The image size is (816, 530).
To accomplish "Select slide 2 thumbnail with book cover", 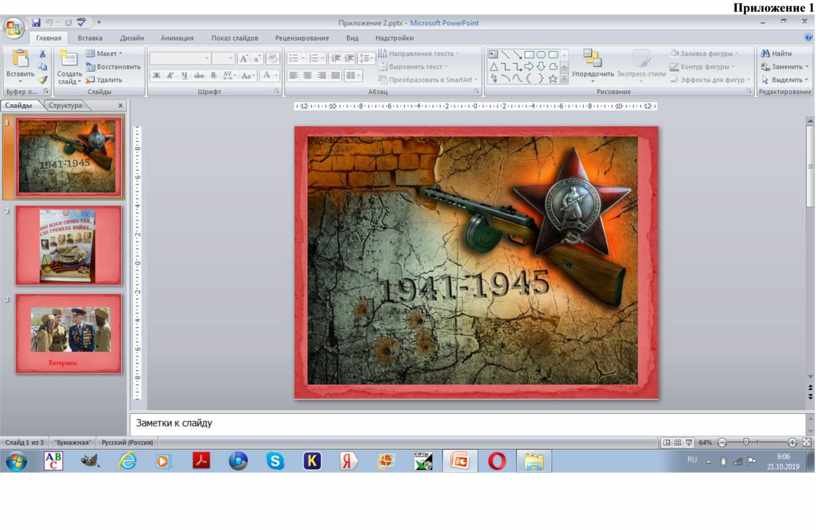I will click(69, 245).
